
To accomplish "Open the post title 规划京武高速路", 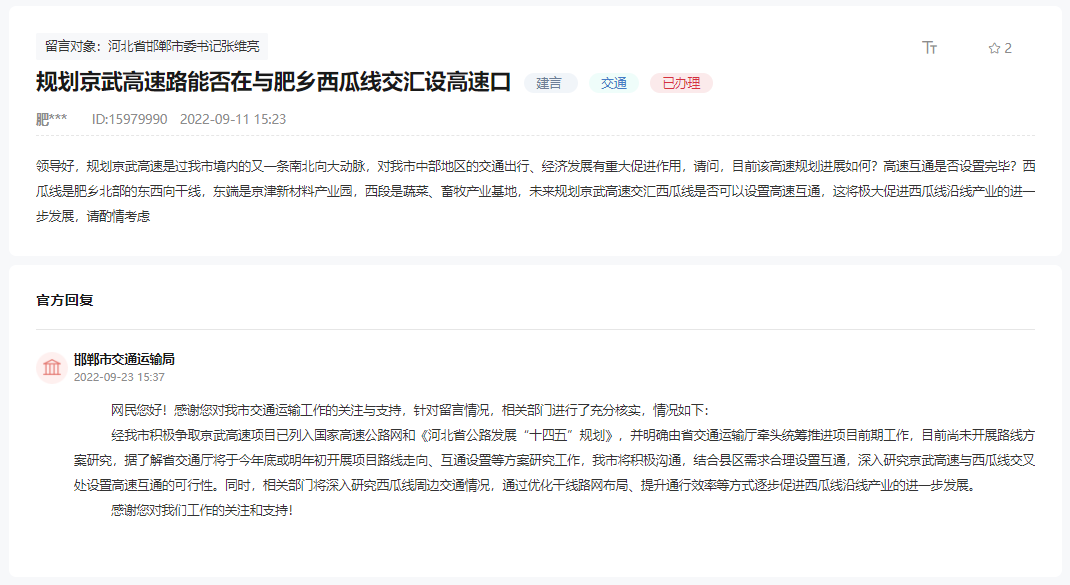I will click(273, 82).
